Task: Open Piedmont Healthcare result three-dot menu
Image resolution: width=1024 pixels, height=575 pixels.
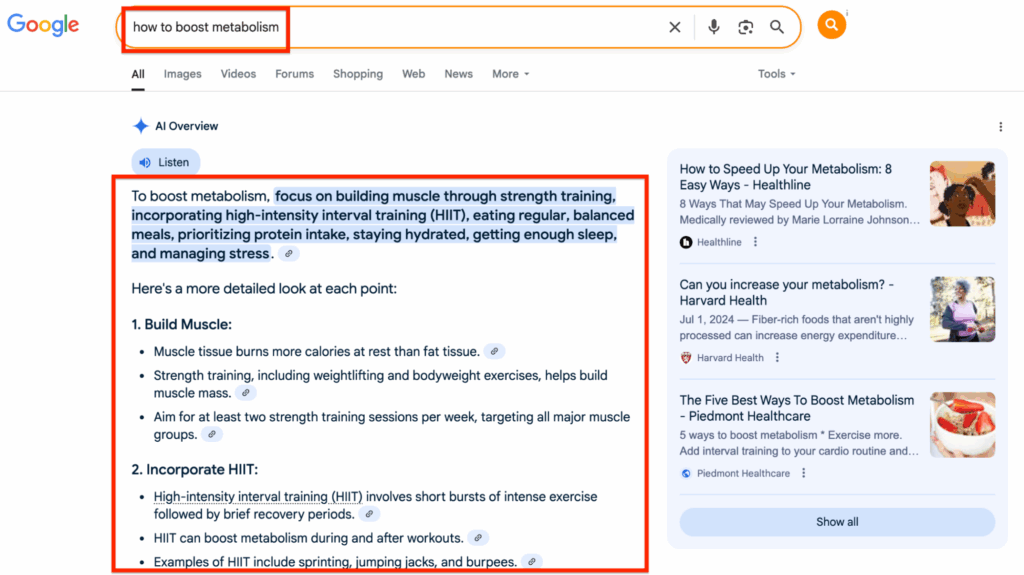Action: 804,473
